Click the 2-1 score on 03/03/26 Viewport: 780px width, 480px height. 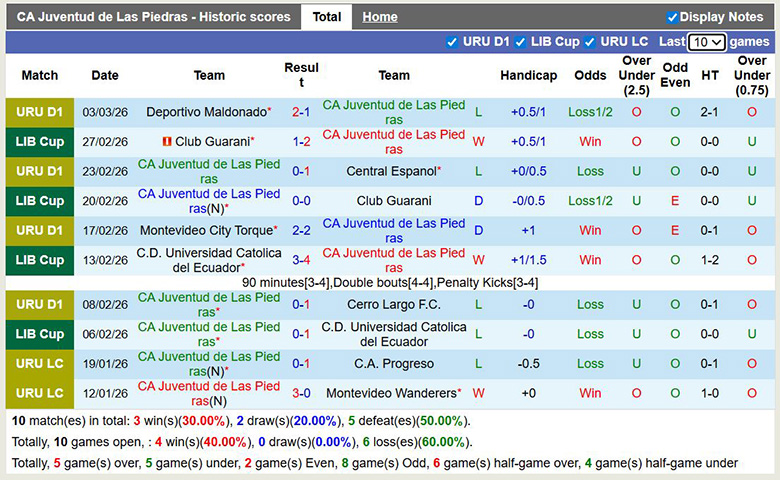[301, 112]
